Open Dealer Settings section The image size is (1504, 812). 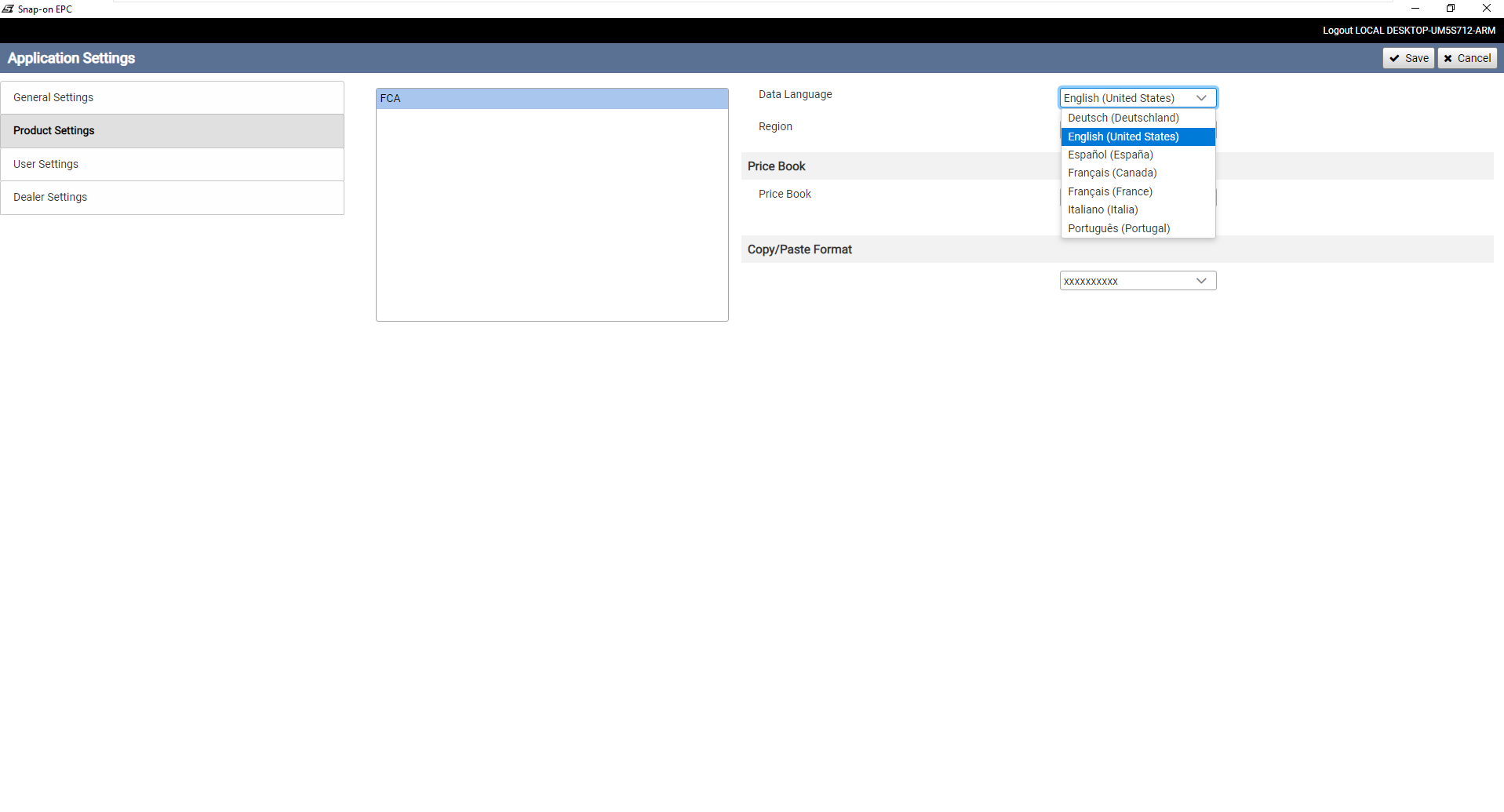click(172, 198)
